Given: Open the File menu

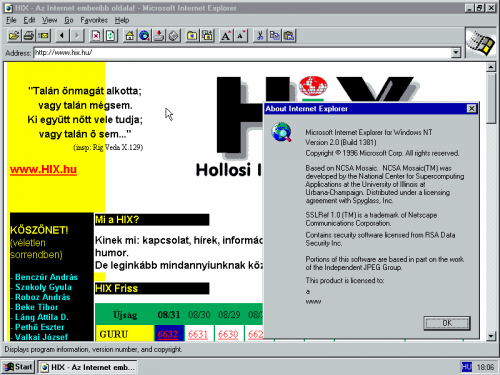Looking at the screenshot, I should coord(11,20).
